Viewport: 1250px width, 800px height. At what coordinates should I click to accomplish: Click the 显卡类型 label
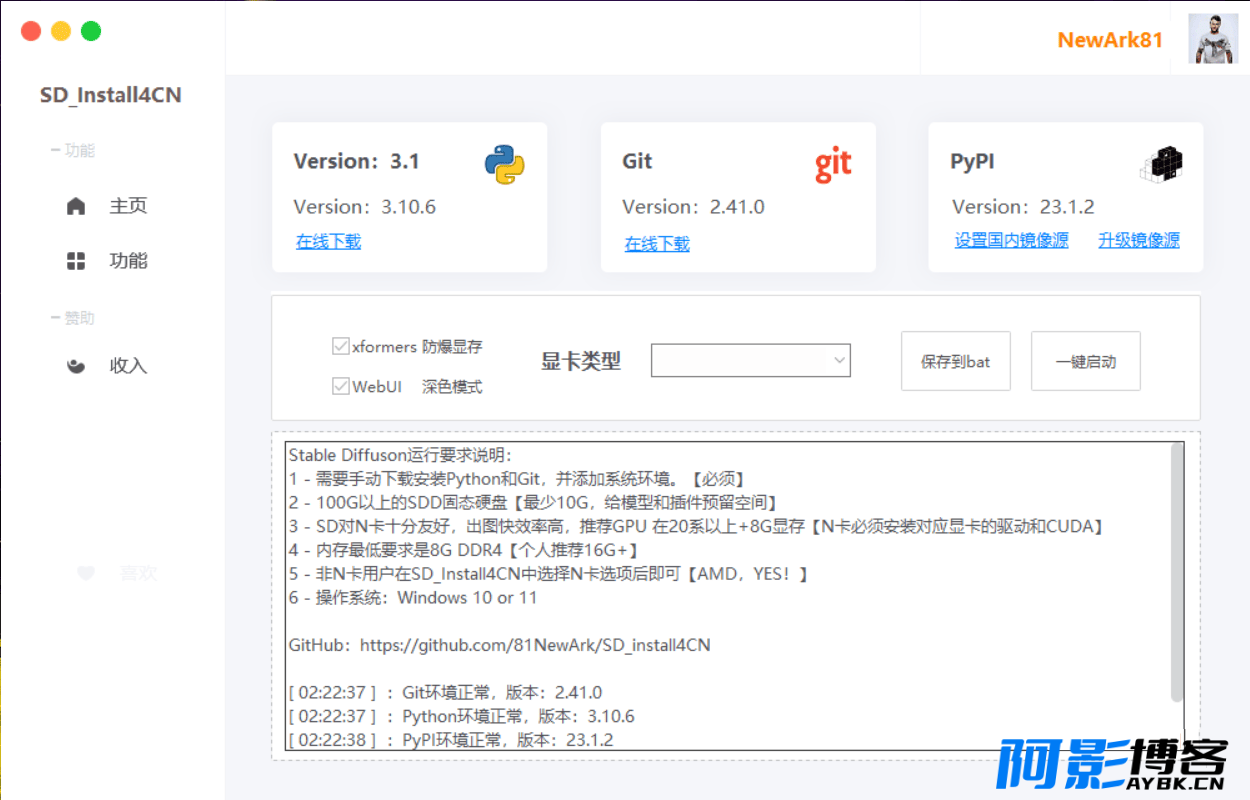pos(581,362)
